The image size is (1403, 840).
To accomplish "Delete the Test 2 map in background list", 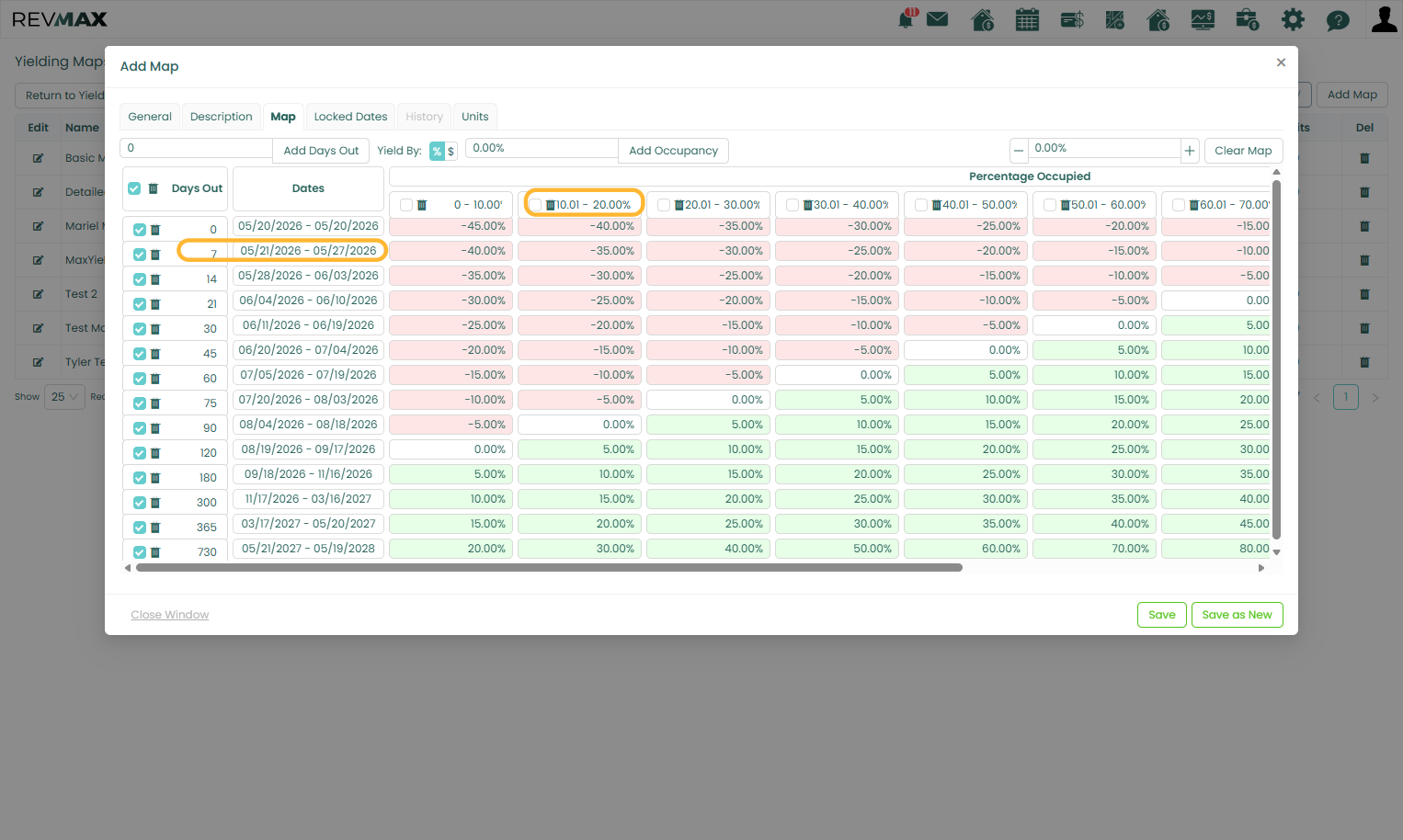I will click(x=1364, y=294).
